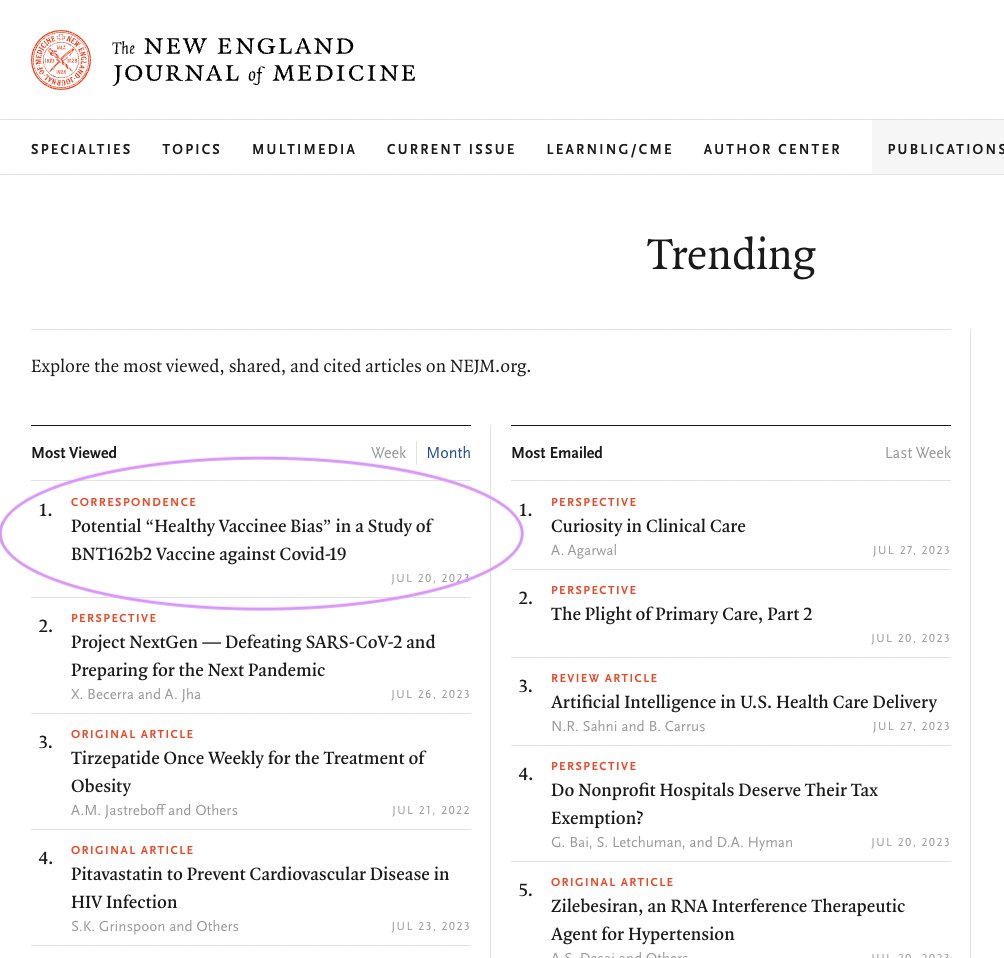Image resolution: width=1004 pixels, height=958 pixels.
Task: Open the Author Center
Action: click(x=772, y=149)
